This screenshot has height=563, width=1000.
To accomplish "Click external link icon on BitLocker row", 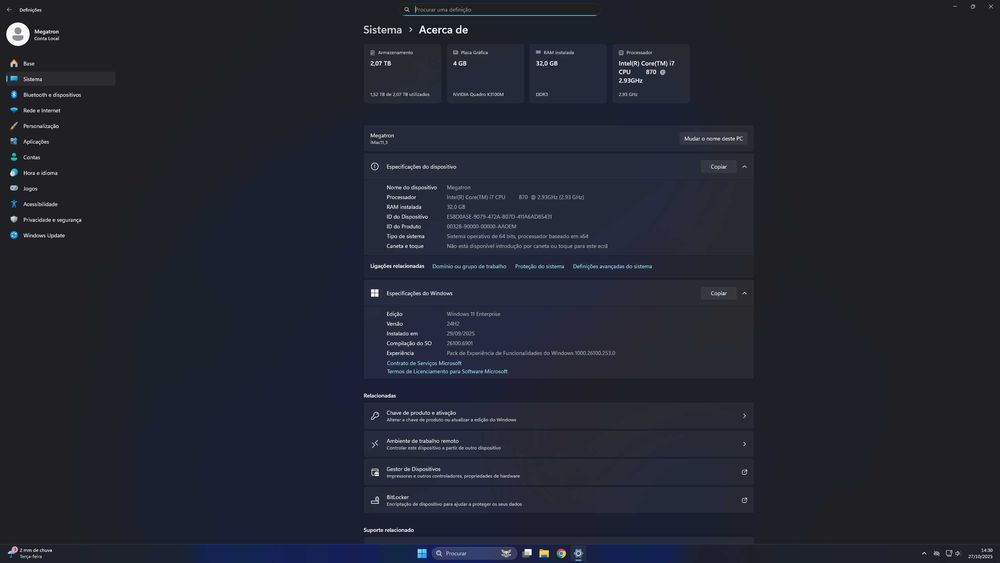I will (744, 501).
